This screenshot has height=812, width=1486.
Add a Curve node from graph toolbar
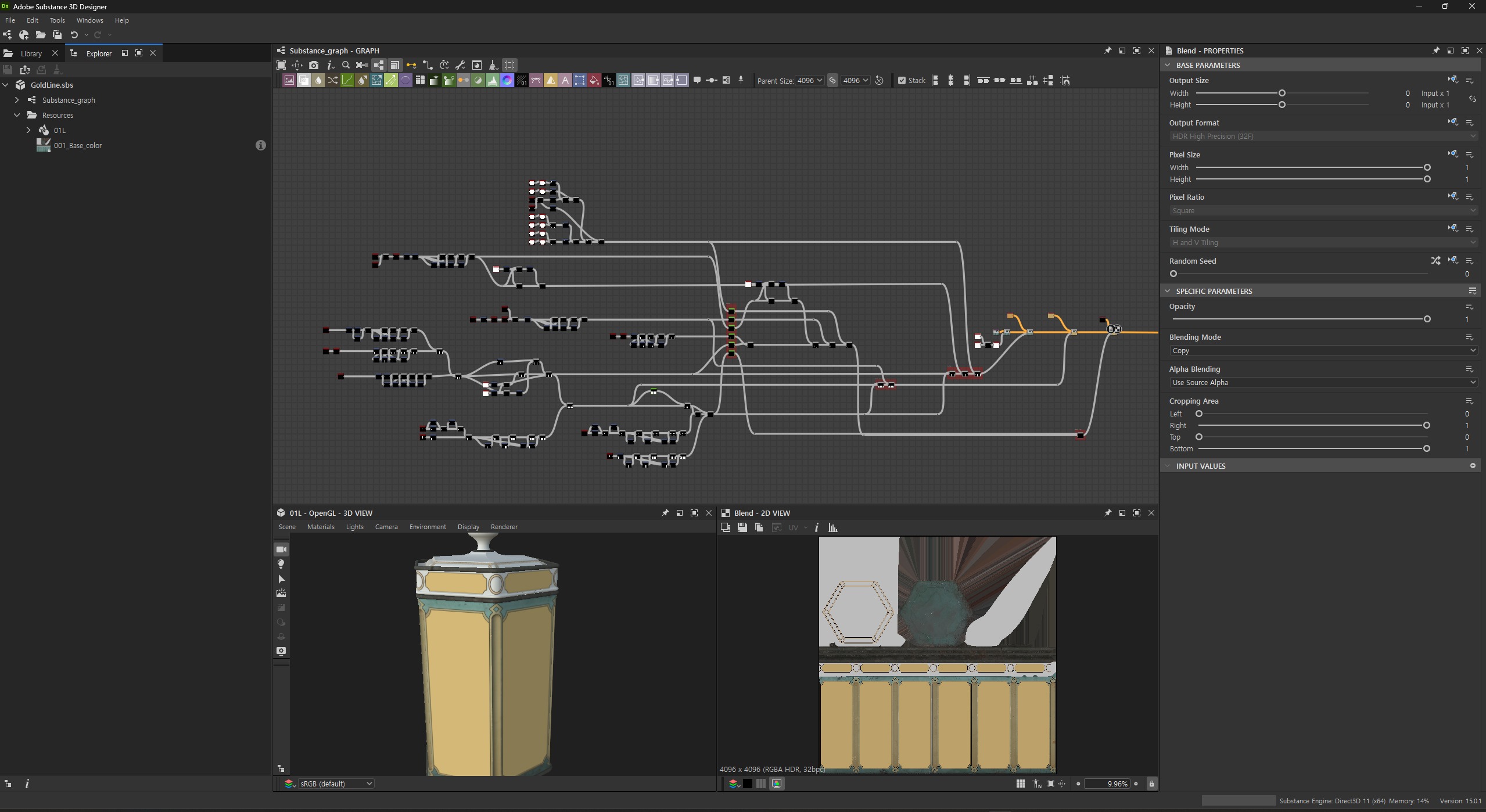[347, 80]
